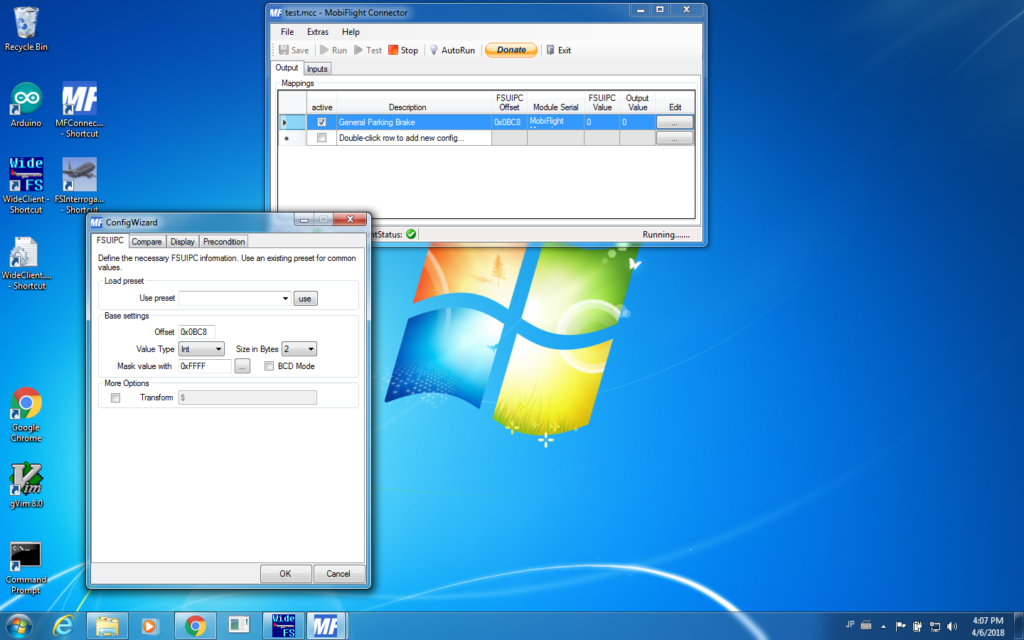Image resolution: width=1024 pixels, height=640 pixels.
Task: Click the AutoRun lightbulb toolbar icon
Action: pyautogui.click(x=434, y=50)
